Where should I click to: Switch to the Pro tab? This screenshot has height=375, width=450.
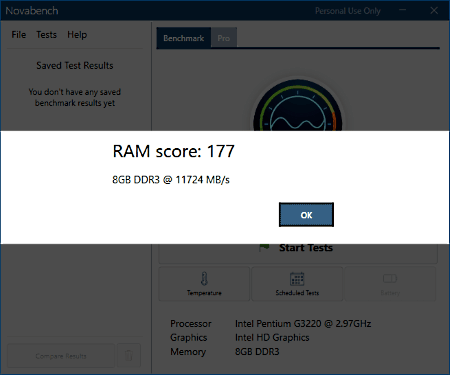coord(224,38)
